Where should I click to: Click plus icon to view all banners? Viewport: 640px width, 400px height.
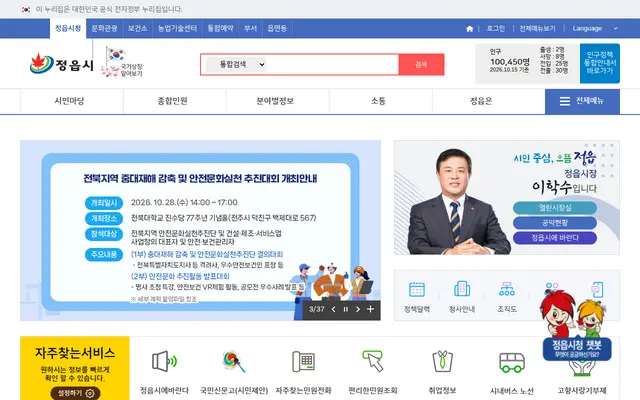click(x=370, y=309)
